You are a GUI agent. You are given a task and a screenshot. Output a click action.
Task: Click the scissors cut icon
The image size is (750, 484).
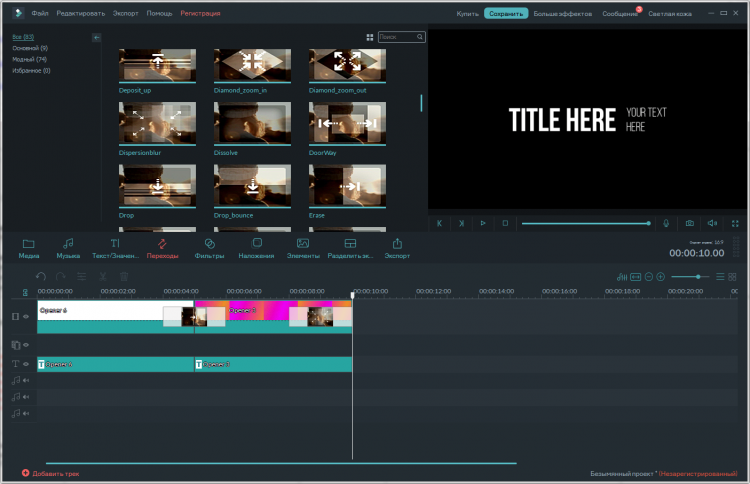(x=102, y=276)
